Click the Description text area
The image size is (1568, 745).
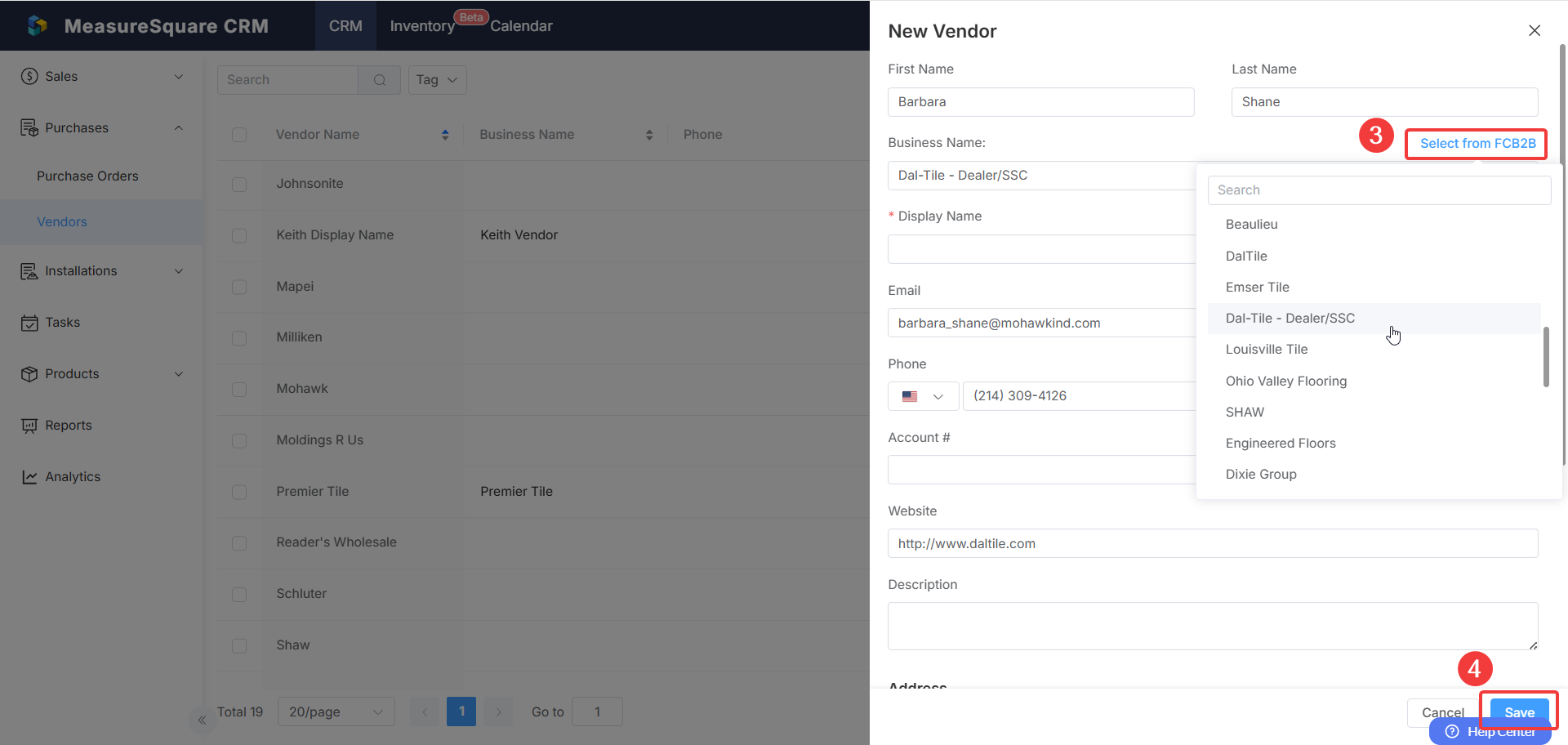click(x=1213, y=627)
